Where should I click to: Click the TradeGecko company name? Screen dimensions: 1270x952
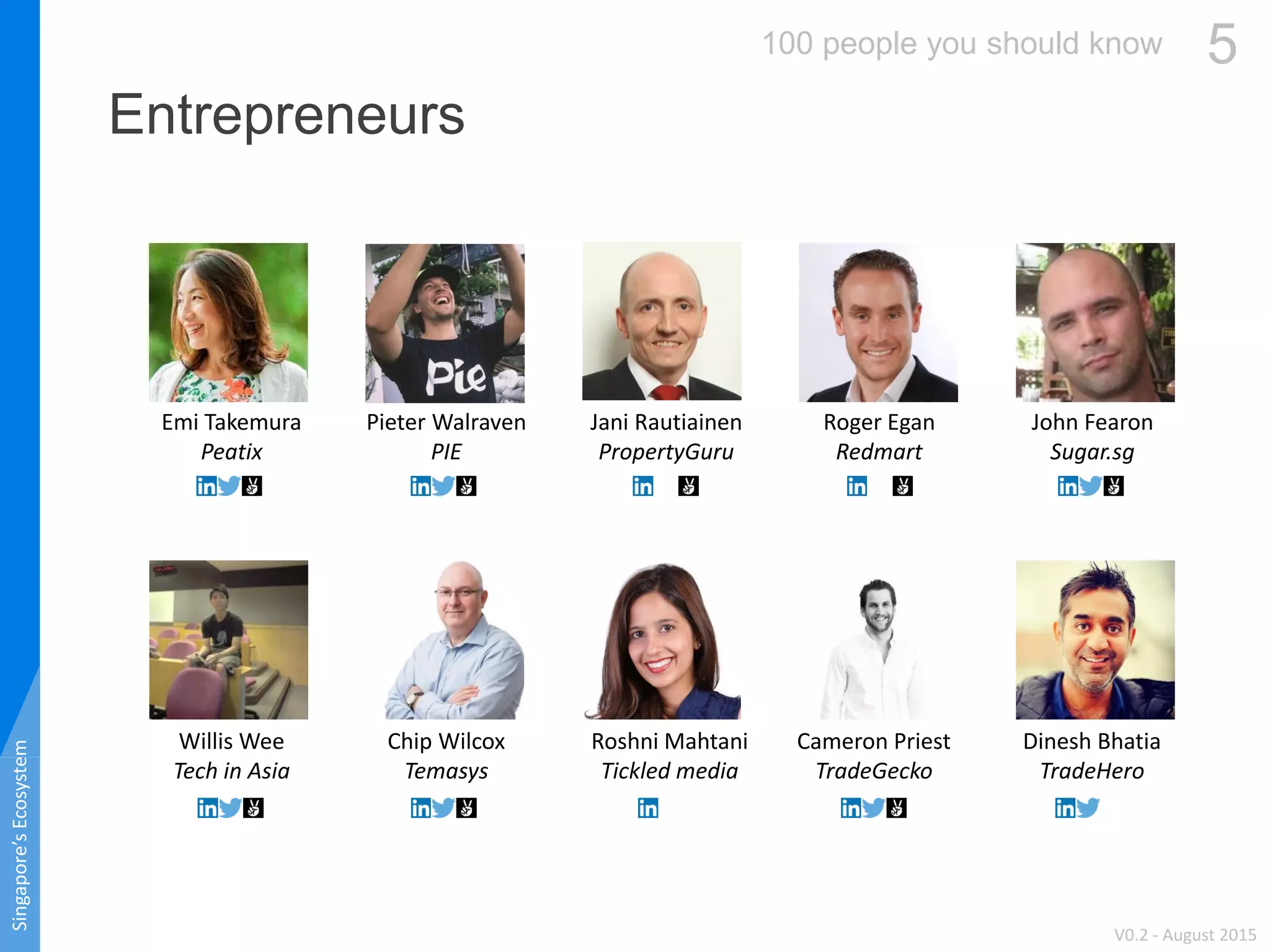point(874,772)
